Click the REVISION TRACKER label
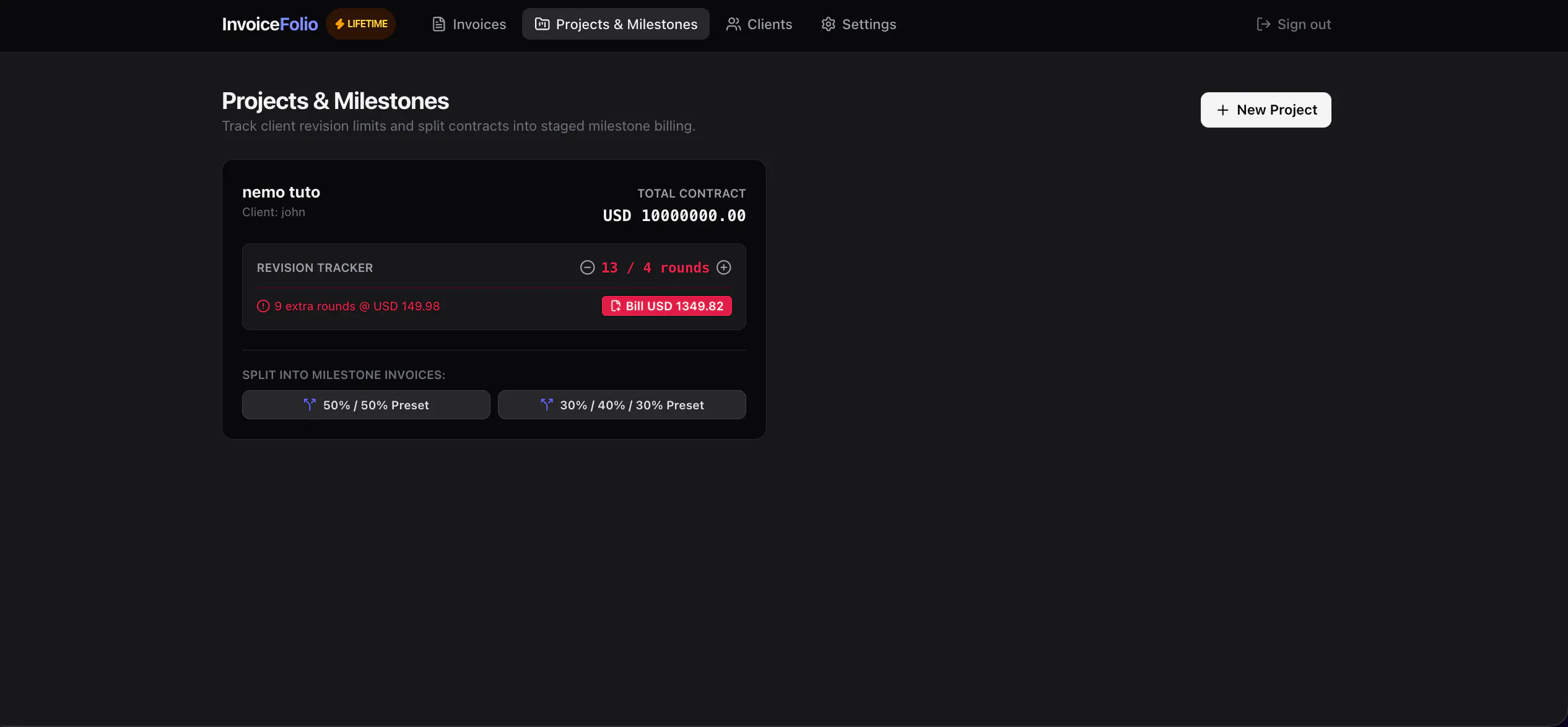This screenshot has width=1568, height=727. [x=315, y=268]
